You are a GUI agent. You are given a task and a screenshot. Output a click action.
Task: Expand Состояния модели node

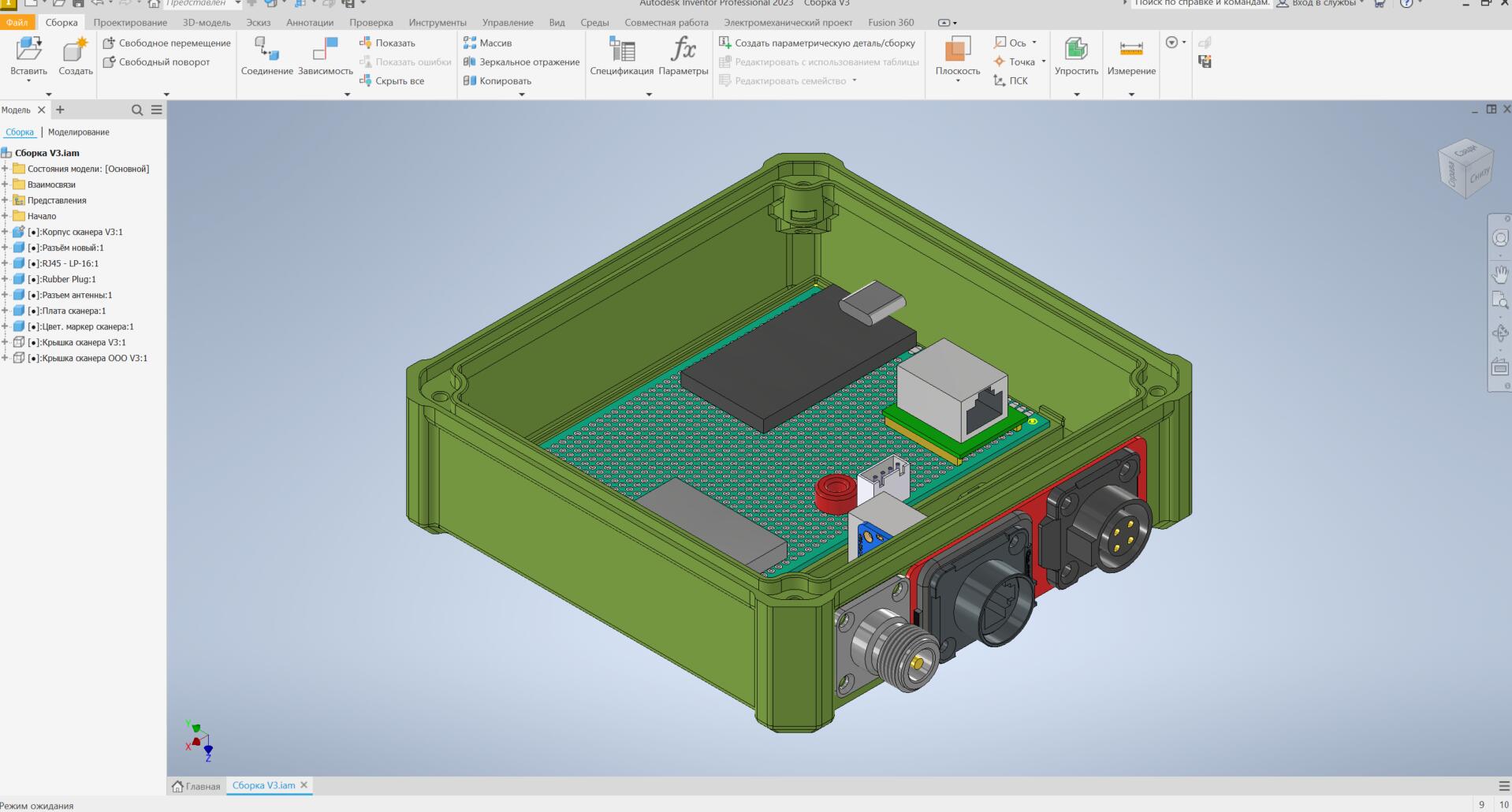point(5,169)
